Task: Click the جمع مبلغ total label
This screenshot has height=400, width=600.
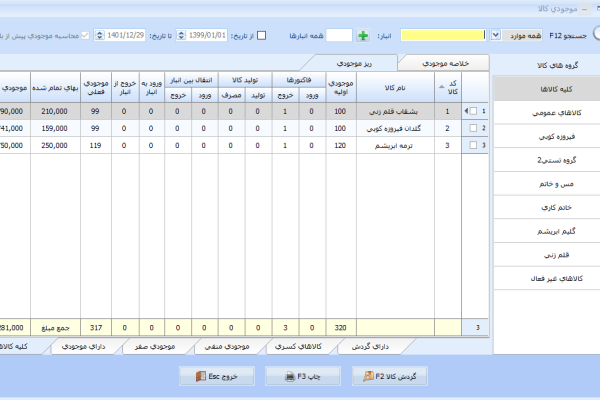Action: click(55, 328)
